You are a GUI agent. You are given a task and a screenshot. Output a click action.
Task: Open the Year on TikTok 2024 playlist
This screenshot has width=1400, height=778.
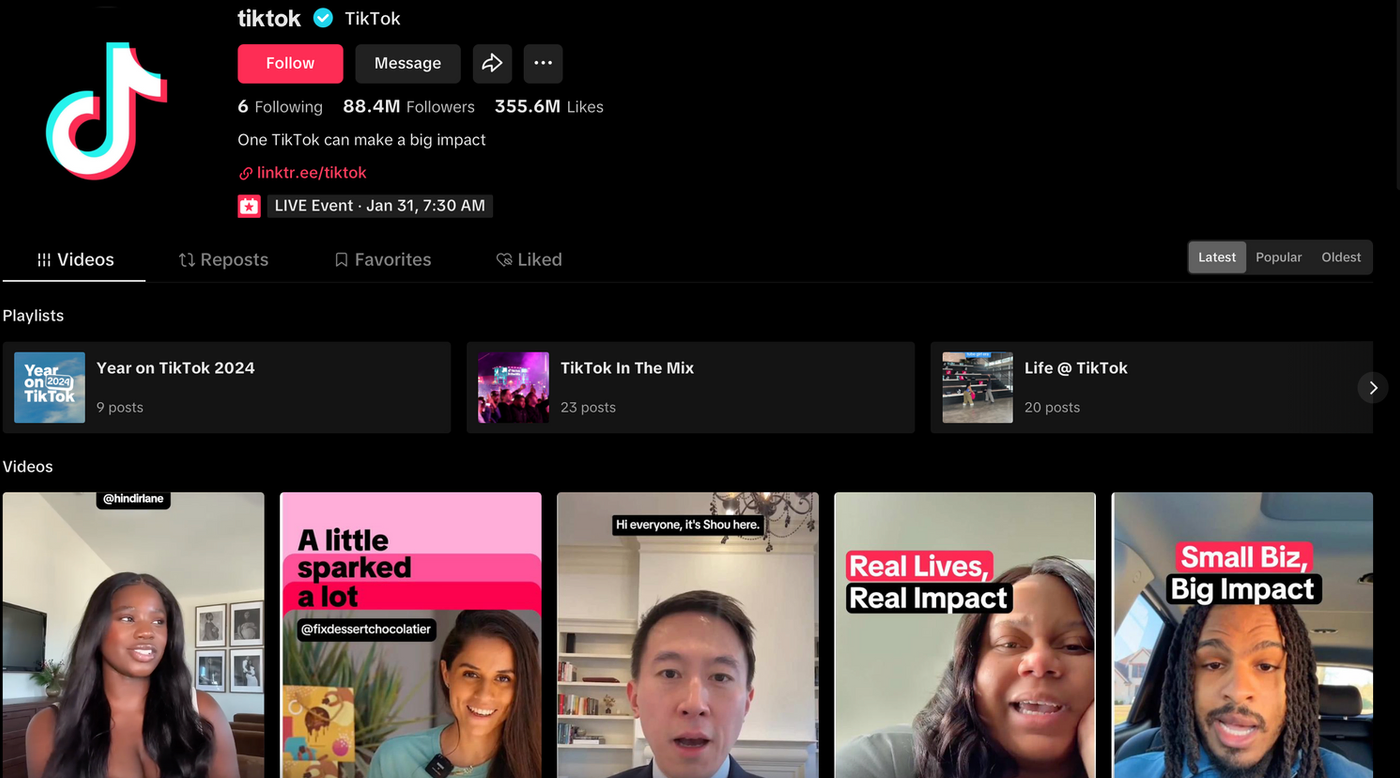click(227, 387)
